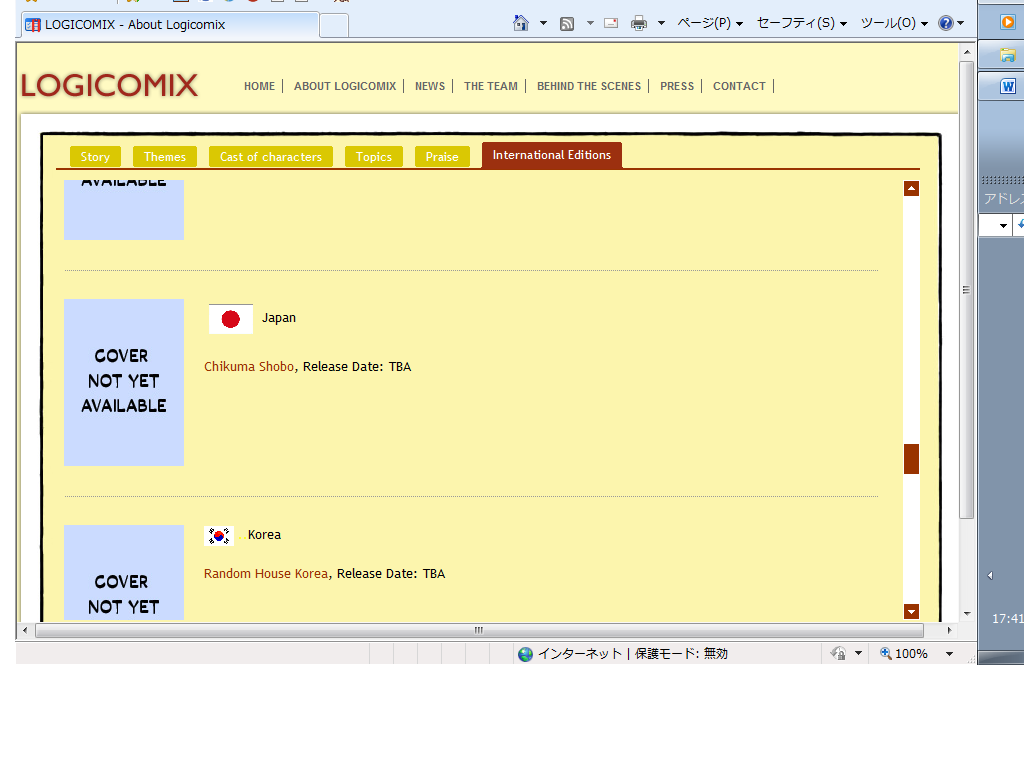Click the browser vertical scrollbar thumb
The width and height of the screenshot is (1024, 768).
[967, 290]
